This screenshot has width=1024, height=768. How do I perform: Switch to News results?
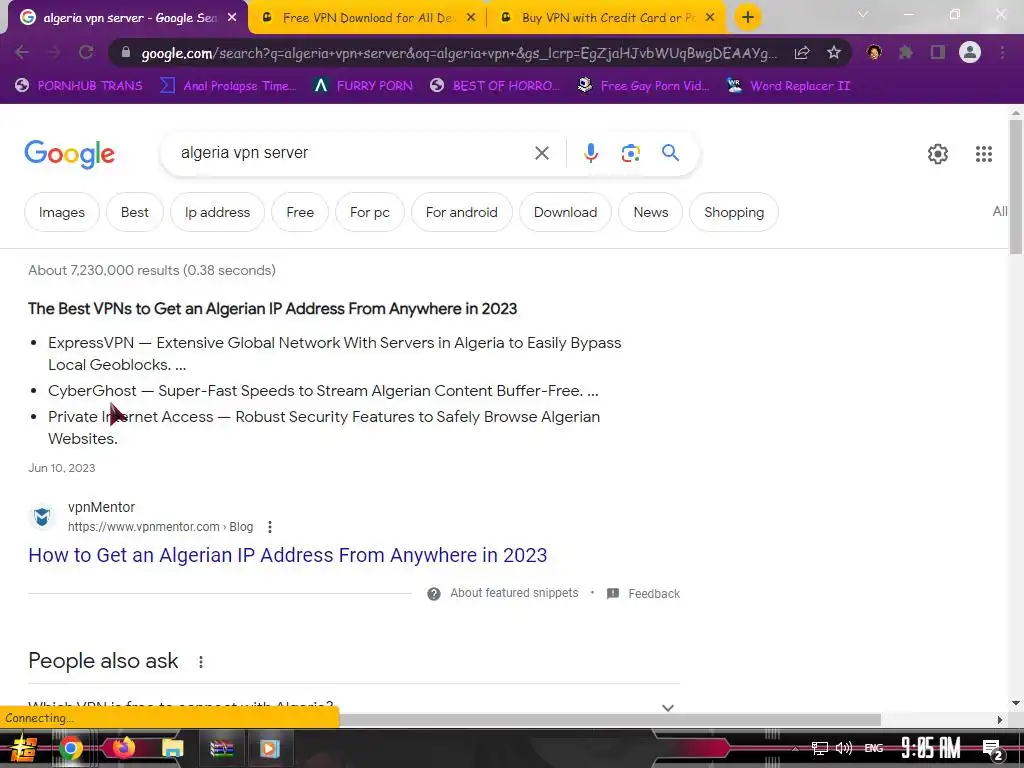pyautogui.click(x=650, y=212)
